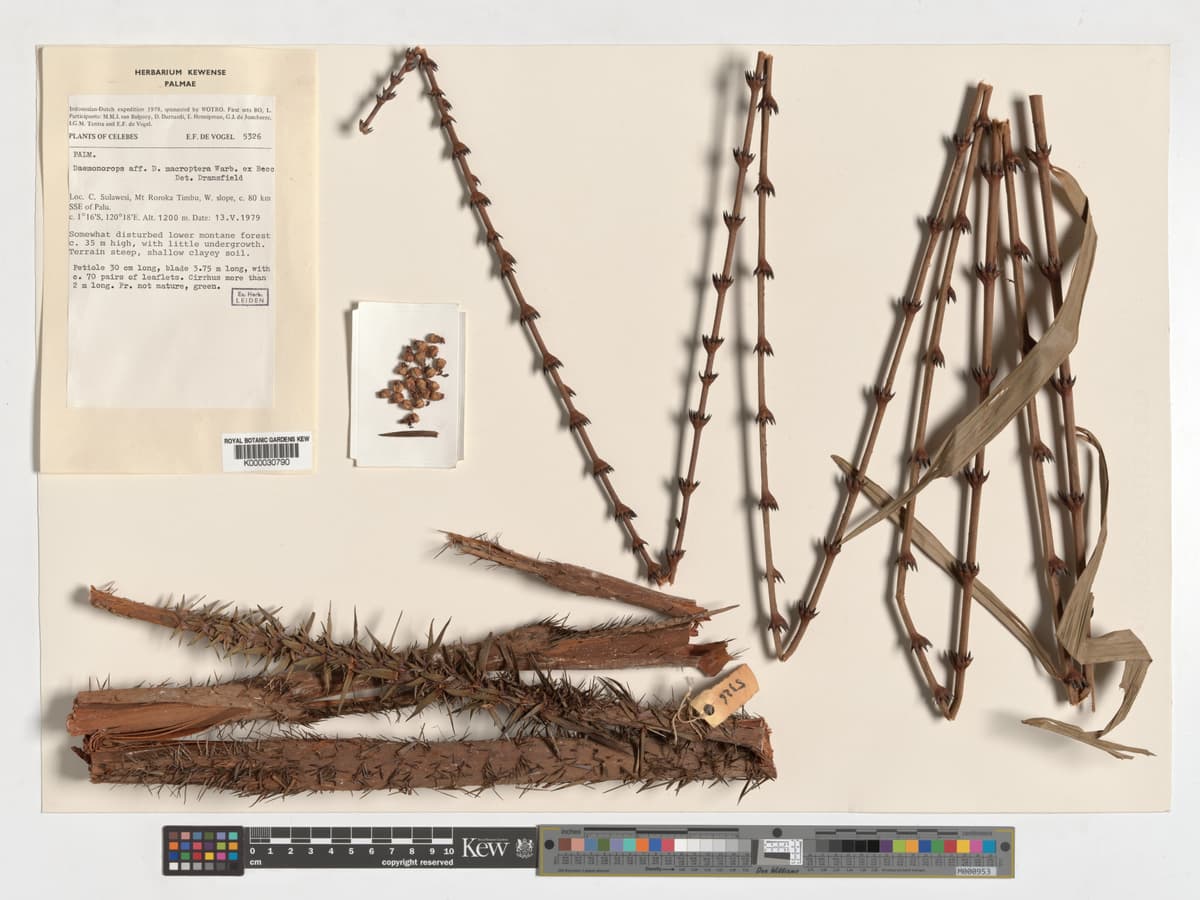Click the M000953 label on color card
1200x900 pixels.
click(x=975, y=870)
